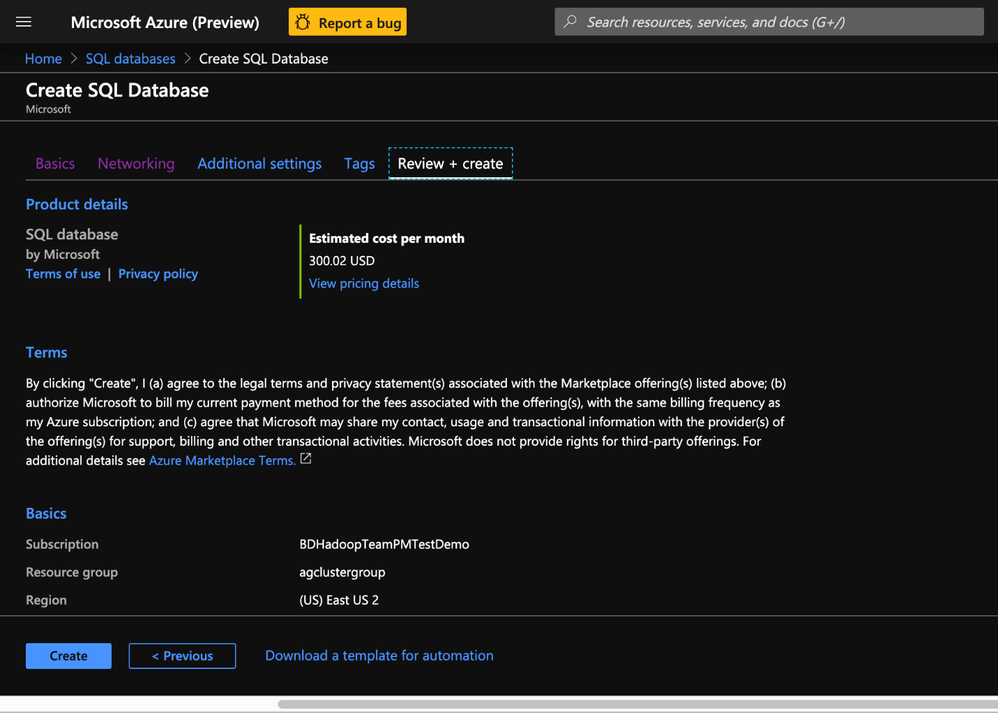998x713 pixels.
Task: Open the hamburger portal menu
Action: 24,22
